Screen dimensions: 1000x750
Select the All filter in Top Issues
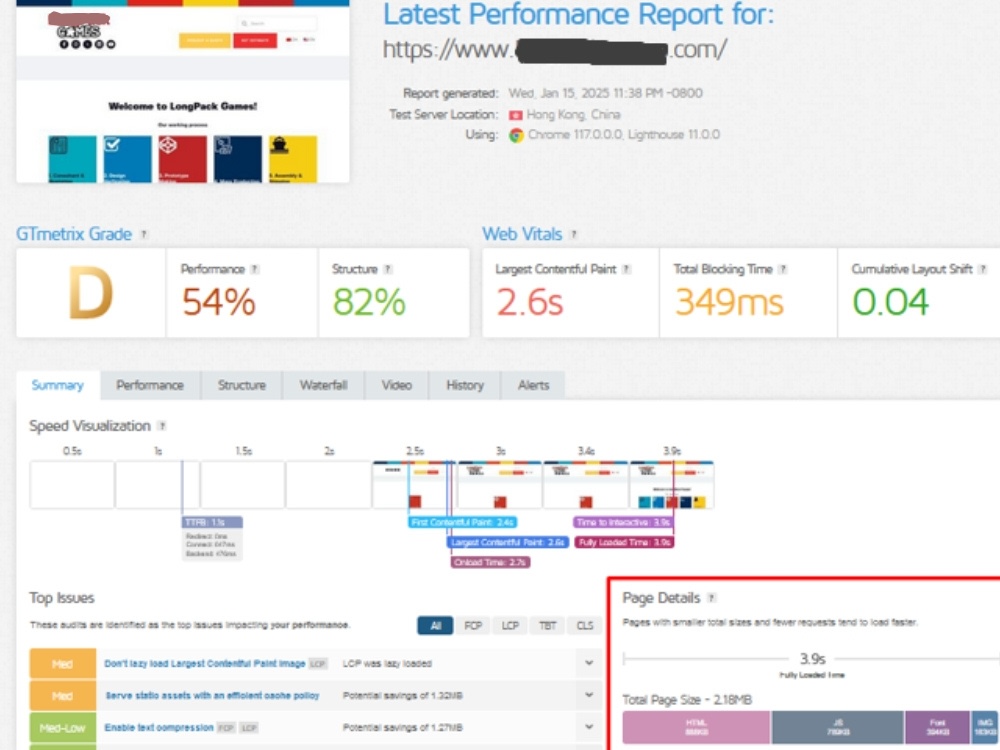(x=436, y=626)
